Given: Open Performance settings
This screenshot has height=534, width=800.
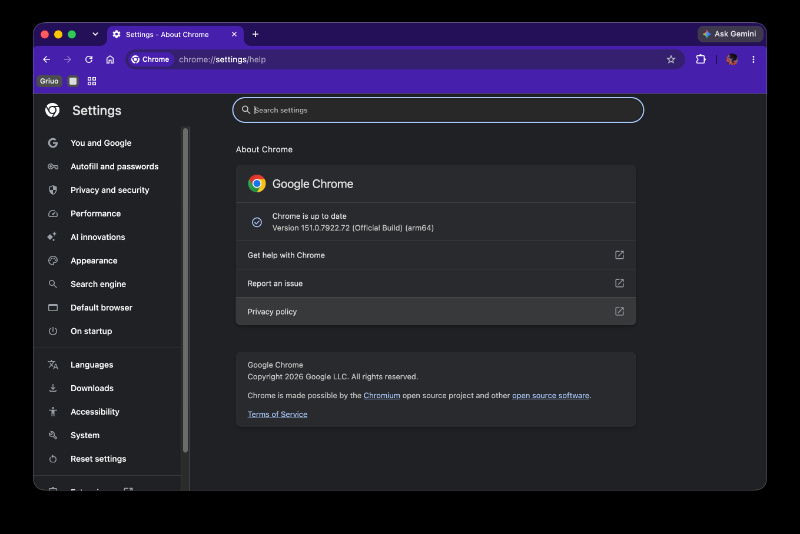Looking at the screenshot, I should coord(95,213).
